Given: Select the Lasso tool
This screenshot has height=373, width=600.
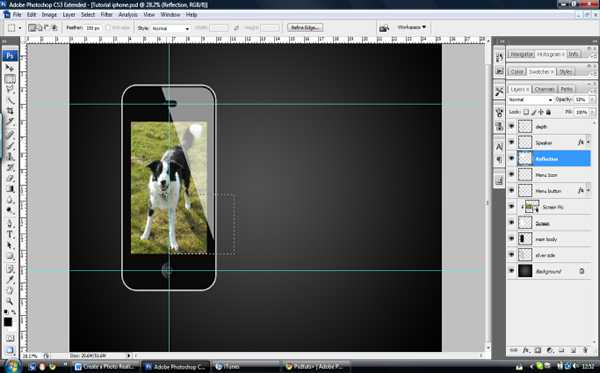Looking at the screenshot, I should 10,90.
